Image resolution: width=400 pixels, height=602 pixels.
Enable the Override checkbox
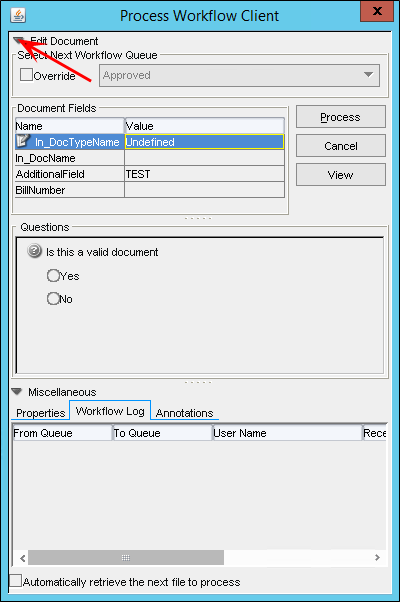26,74
